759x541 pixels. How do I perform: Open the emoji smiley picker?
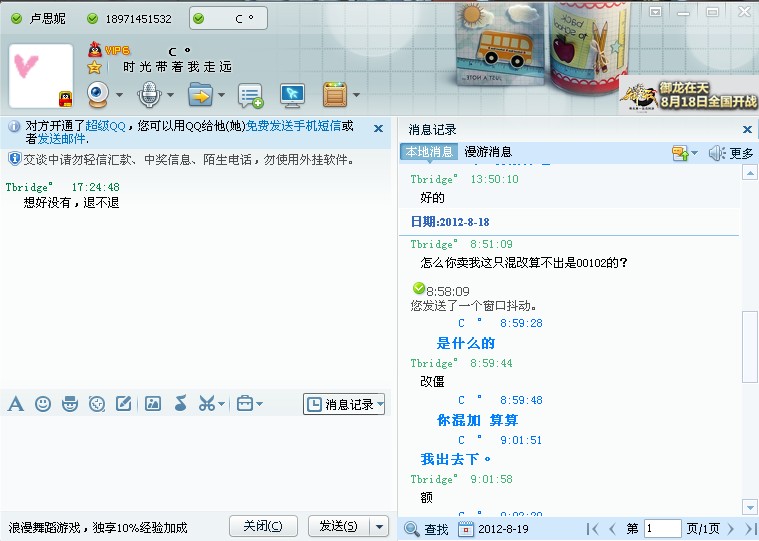point(43,404)
